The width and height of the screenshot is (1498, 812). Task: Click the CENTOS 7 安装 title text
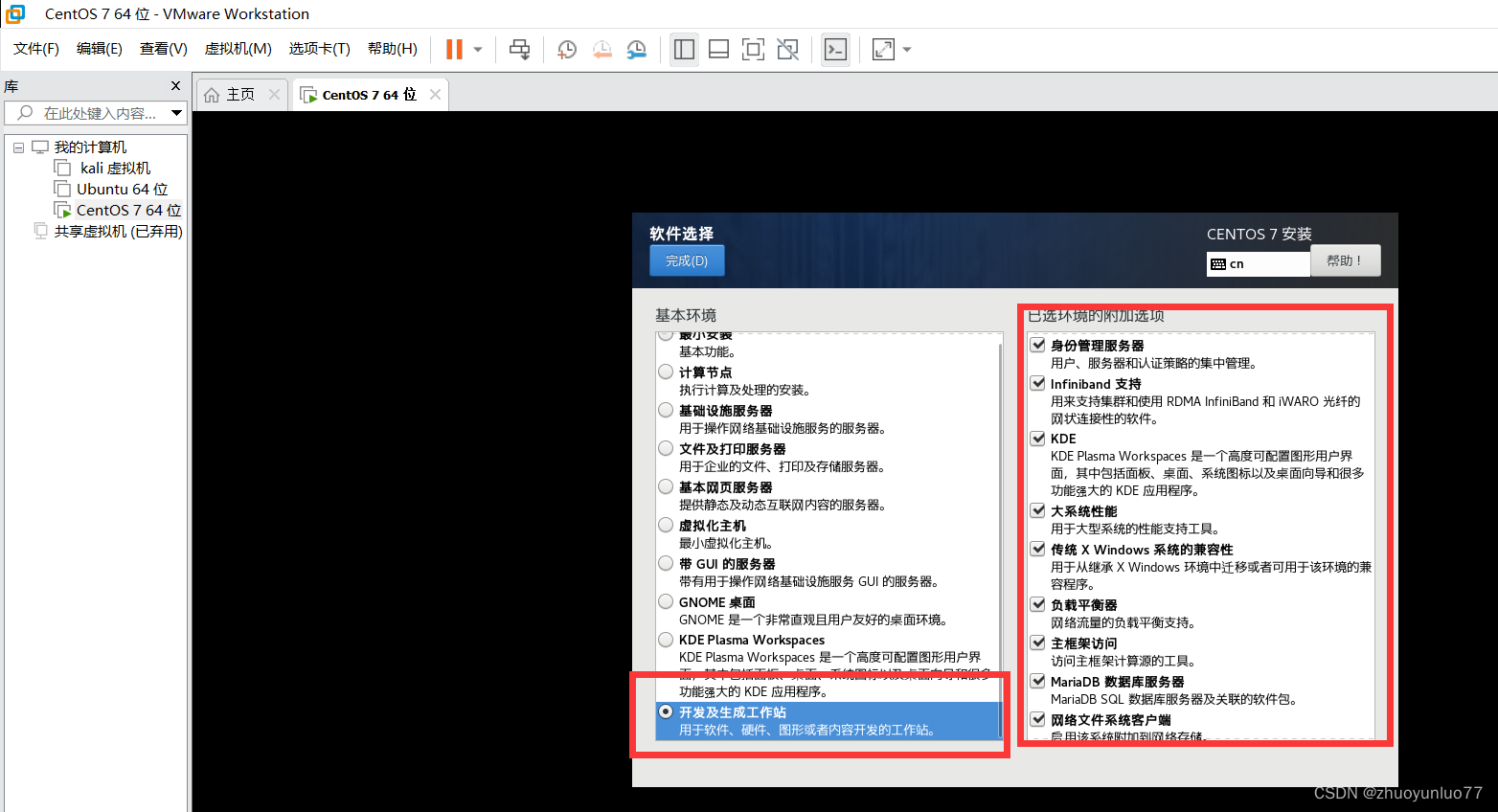1259,235
